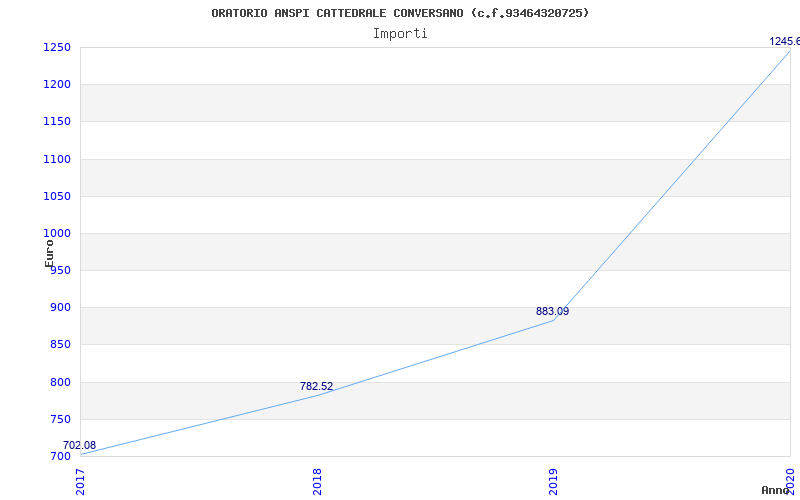Click the 1000 y-axis tick label
Image resolution: width=800 pixels, height=500 pixels.
tap(57, 233)
